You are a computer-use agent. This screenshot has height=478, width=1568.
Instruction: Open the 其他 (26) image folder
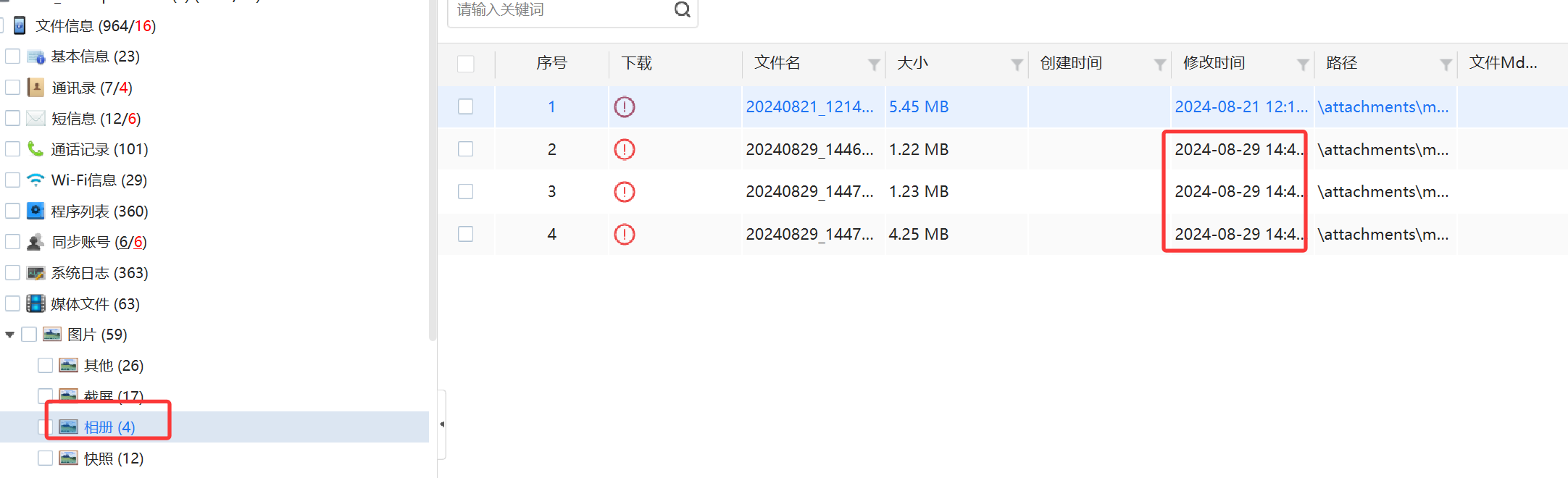click(114, 366)
